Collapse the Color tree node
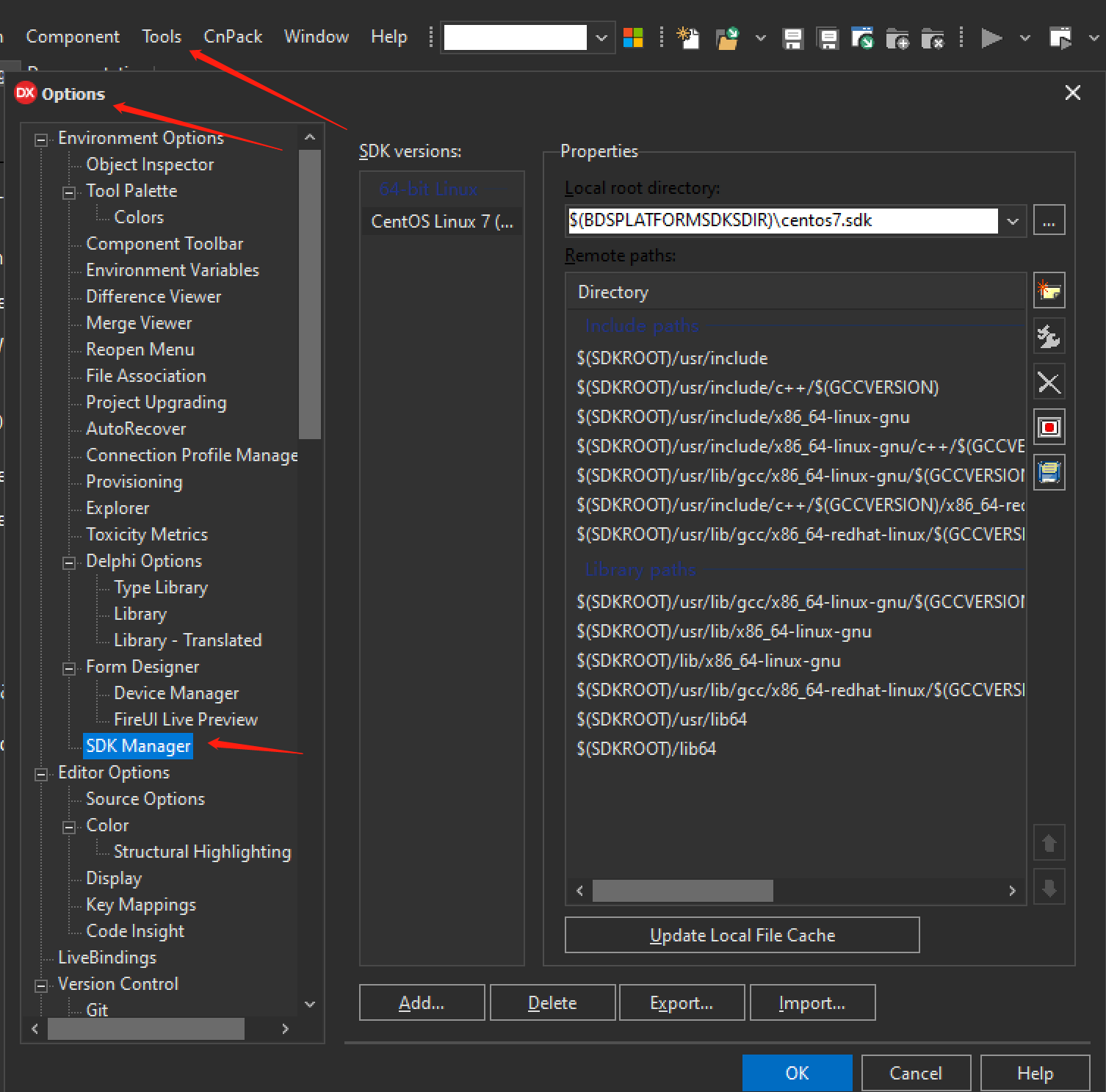Viewport: 1106px width, 1092px height. click(x=69, y=827)
